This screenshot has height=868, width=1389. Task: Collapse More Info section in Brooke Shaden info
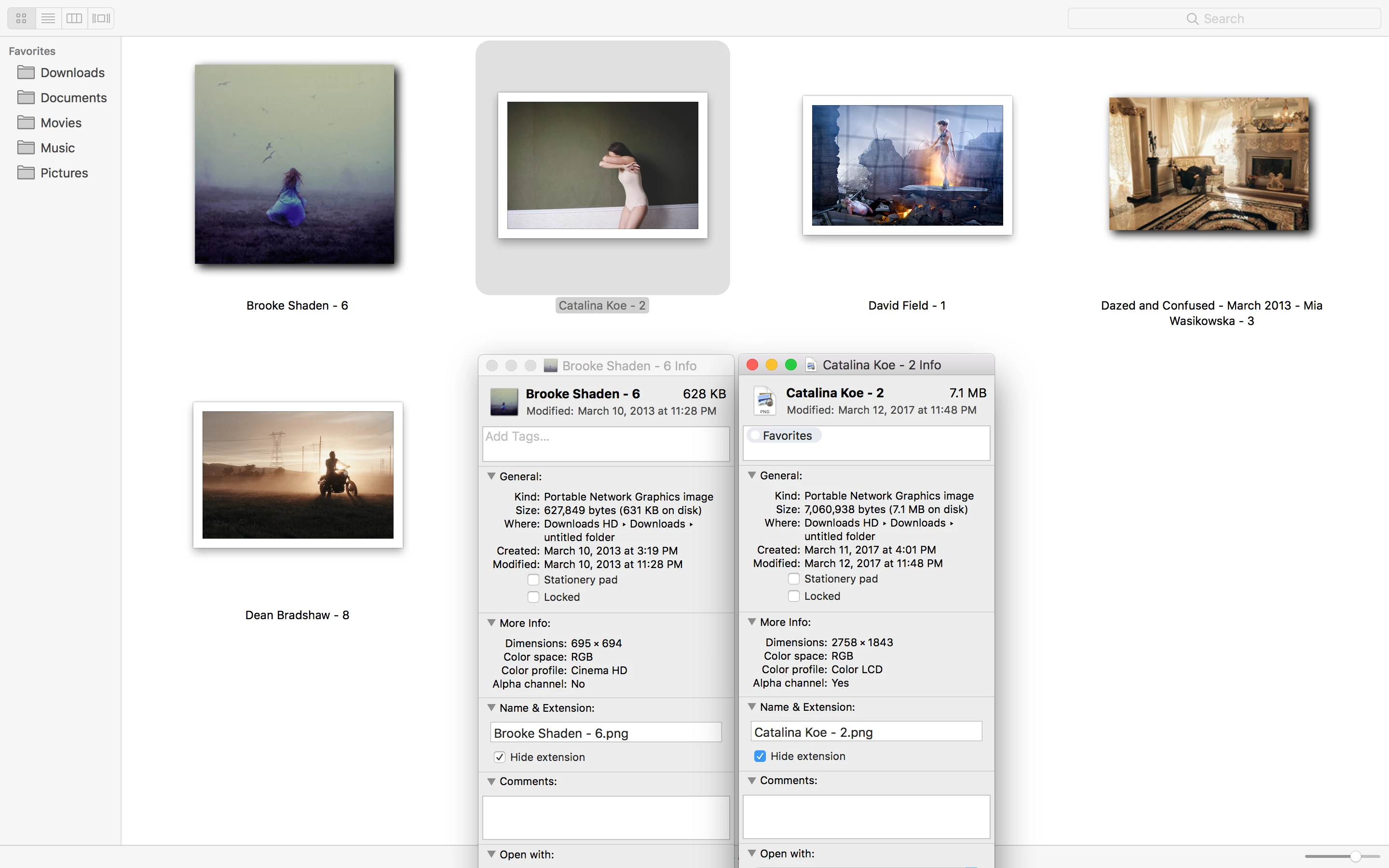[491, 623]
